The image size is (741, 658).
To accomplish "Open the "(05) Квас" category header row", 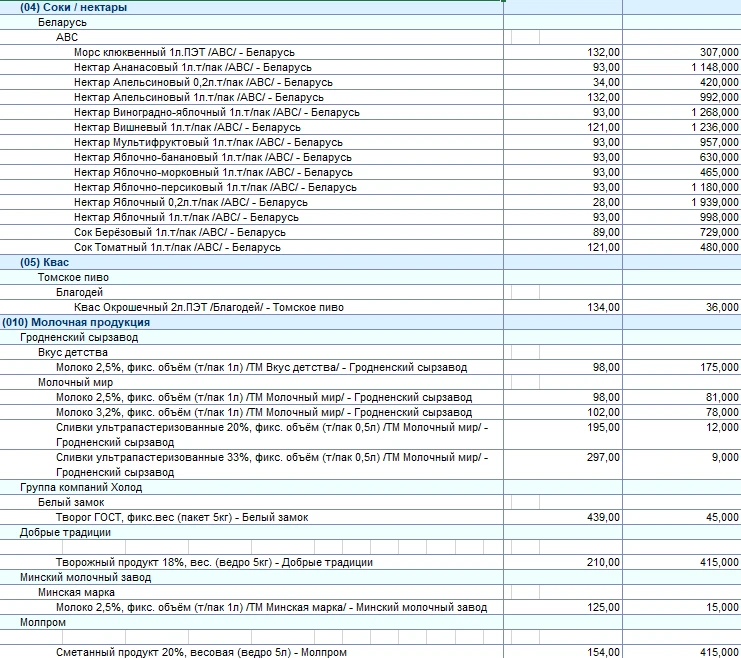I will pyautogui.click(x=44, y=262).
